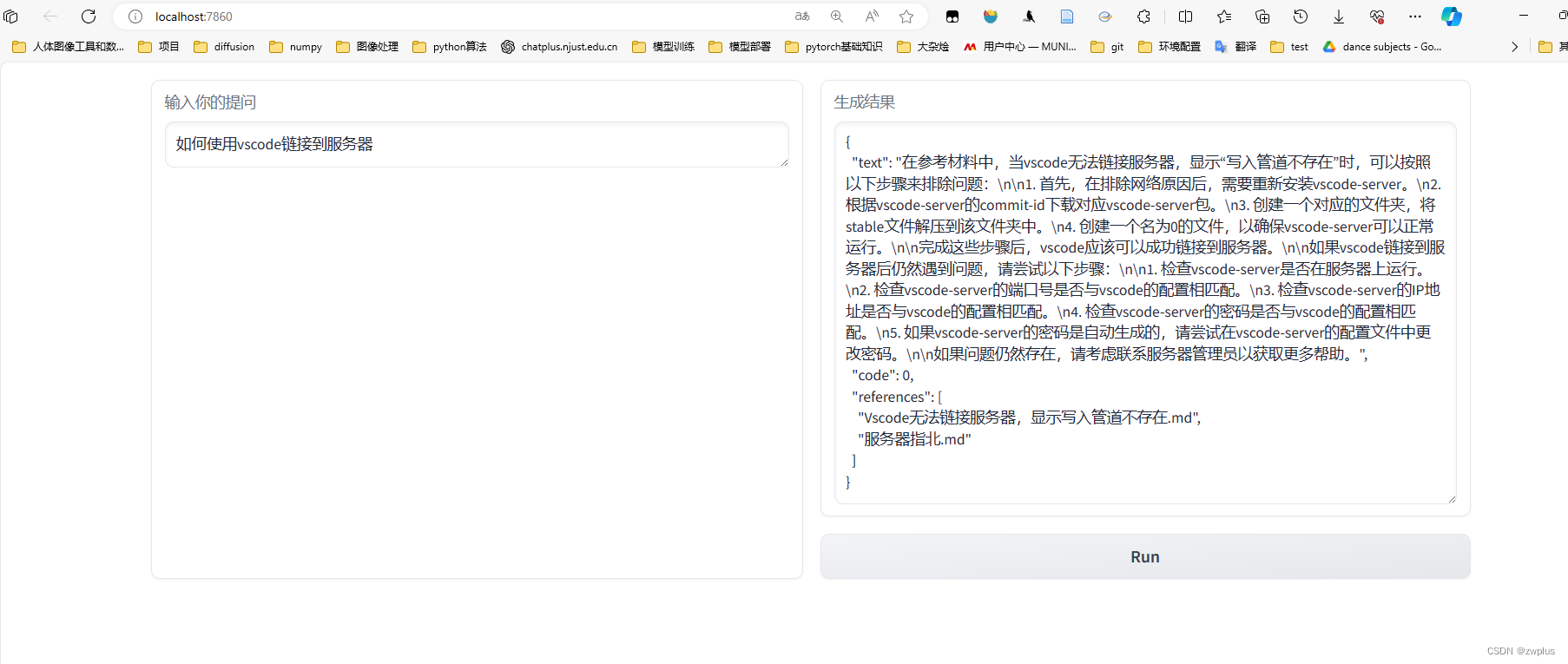Click inside the 生成结果 output text area

pyautogui.click(x=1145, y=312)
